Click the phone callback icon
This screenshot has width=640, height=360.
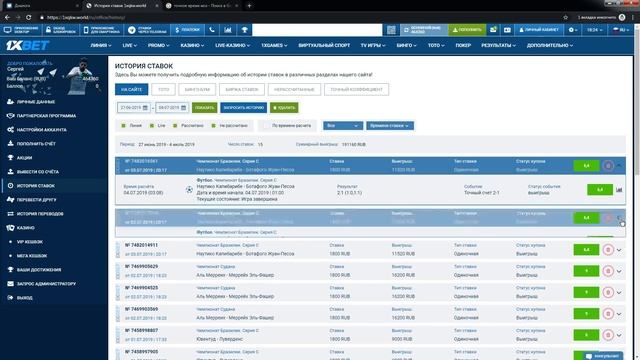click(x=212, y=30)
